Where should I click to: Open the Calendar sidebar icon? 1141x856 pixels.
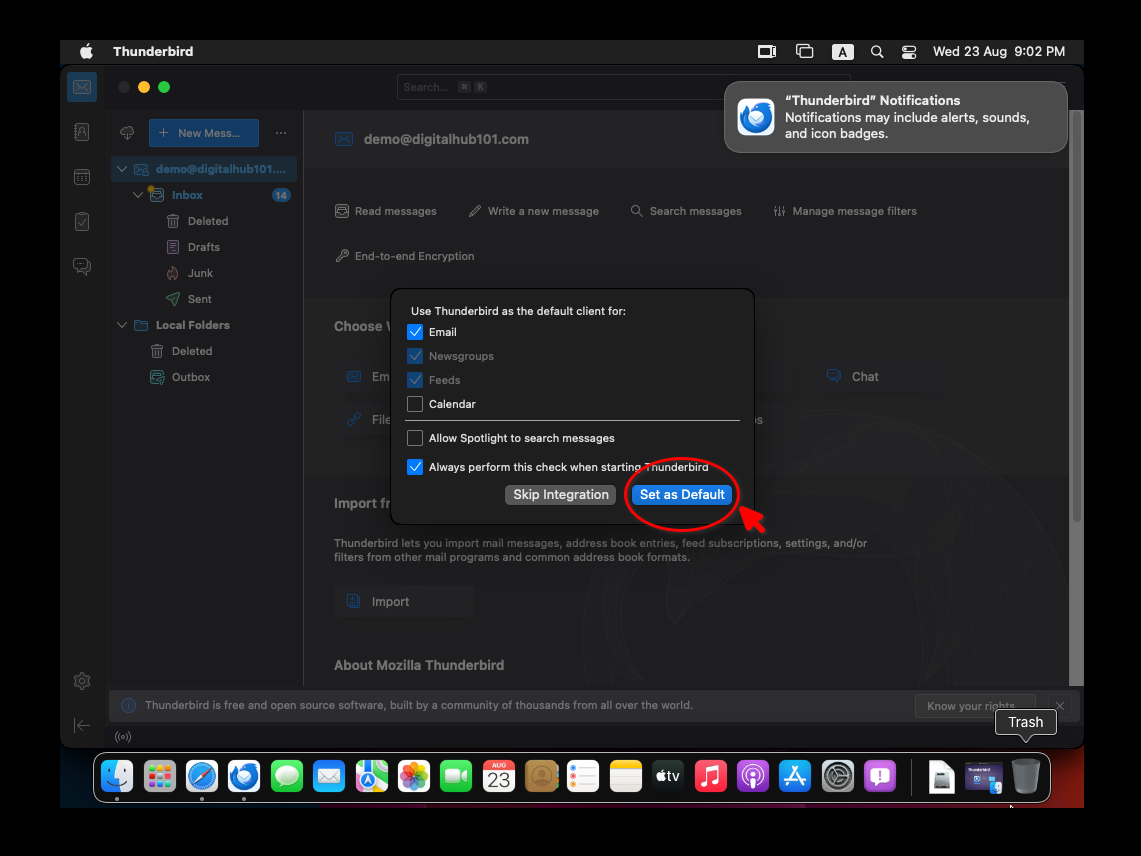click(x=82, y=177)
